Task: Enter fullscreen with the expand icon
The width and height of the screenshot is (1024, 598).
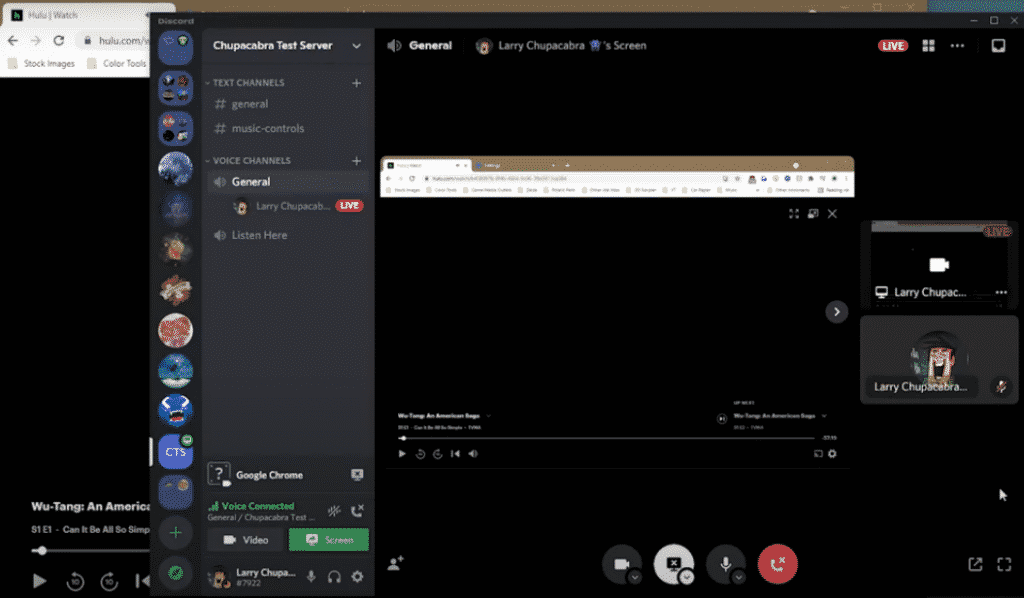Action: point(1003,564)
